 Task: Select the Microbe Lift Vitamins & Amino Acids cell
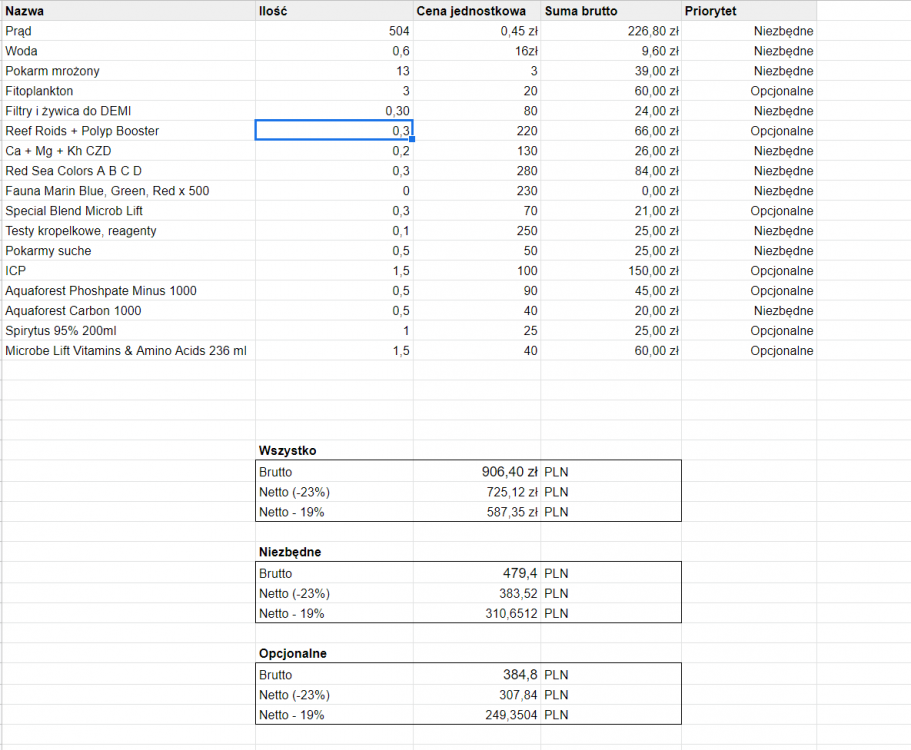coord(128,351)
